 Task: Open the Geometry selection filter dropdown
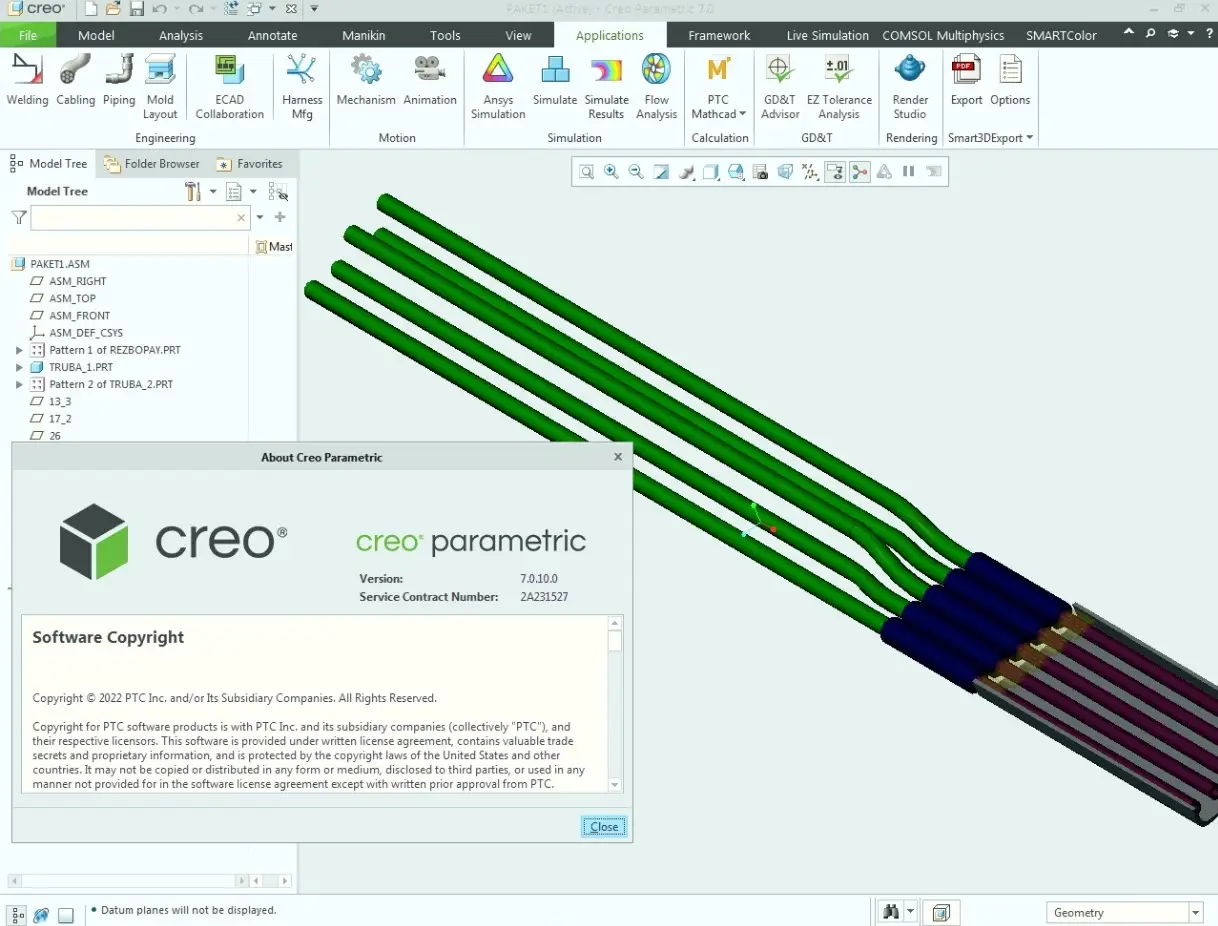tap(1195, 912)
